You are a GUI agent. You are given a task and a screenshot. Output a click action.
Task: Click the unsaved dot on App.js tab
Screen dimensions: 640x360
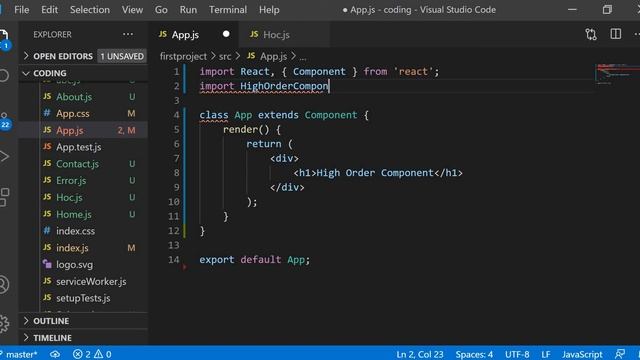(x=226, y=34)
